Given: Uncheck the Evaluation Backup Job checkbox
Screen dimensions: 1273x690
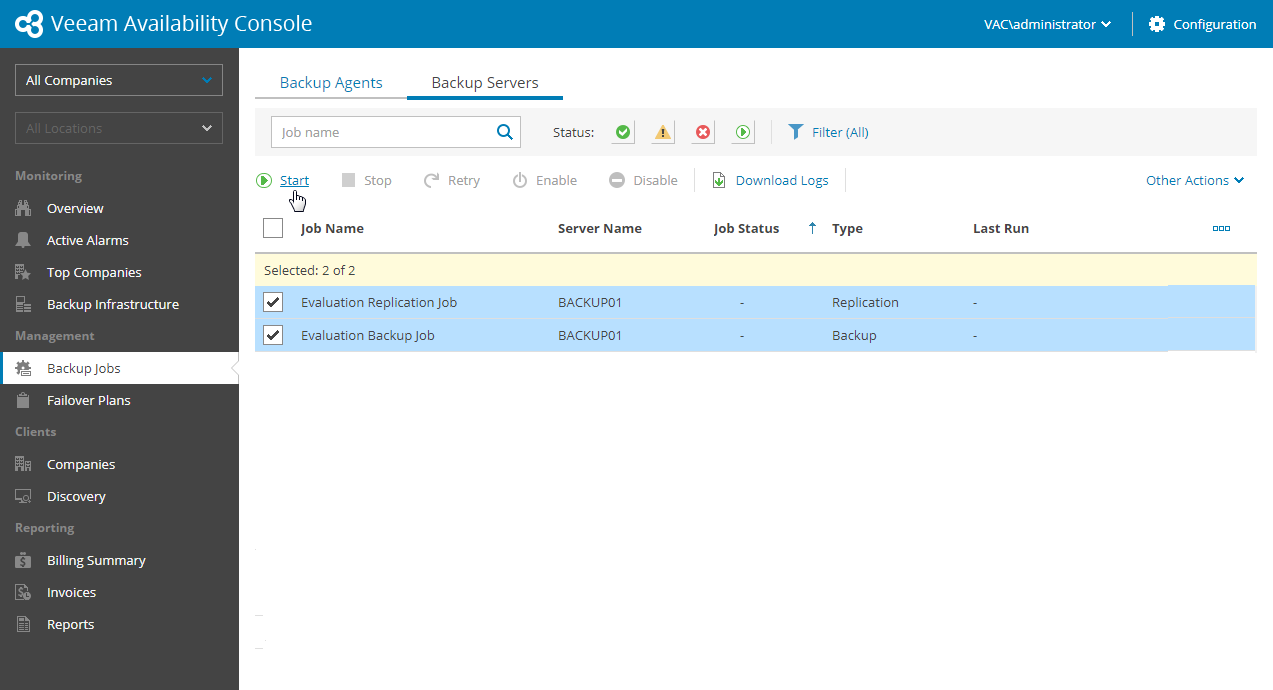Looking at the screenshot, I should point(273,335).
